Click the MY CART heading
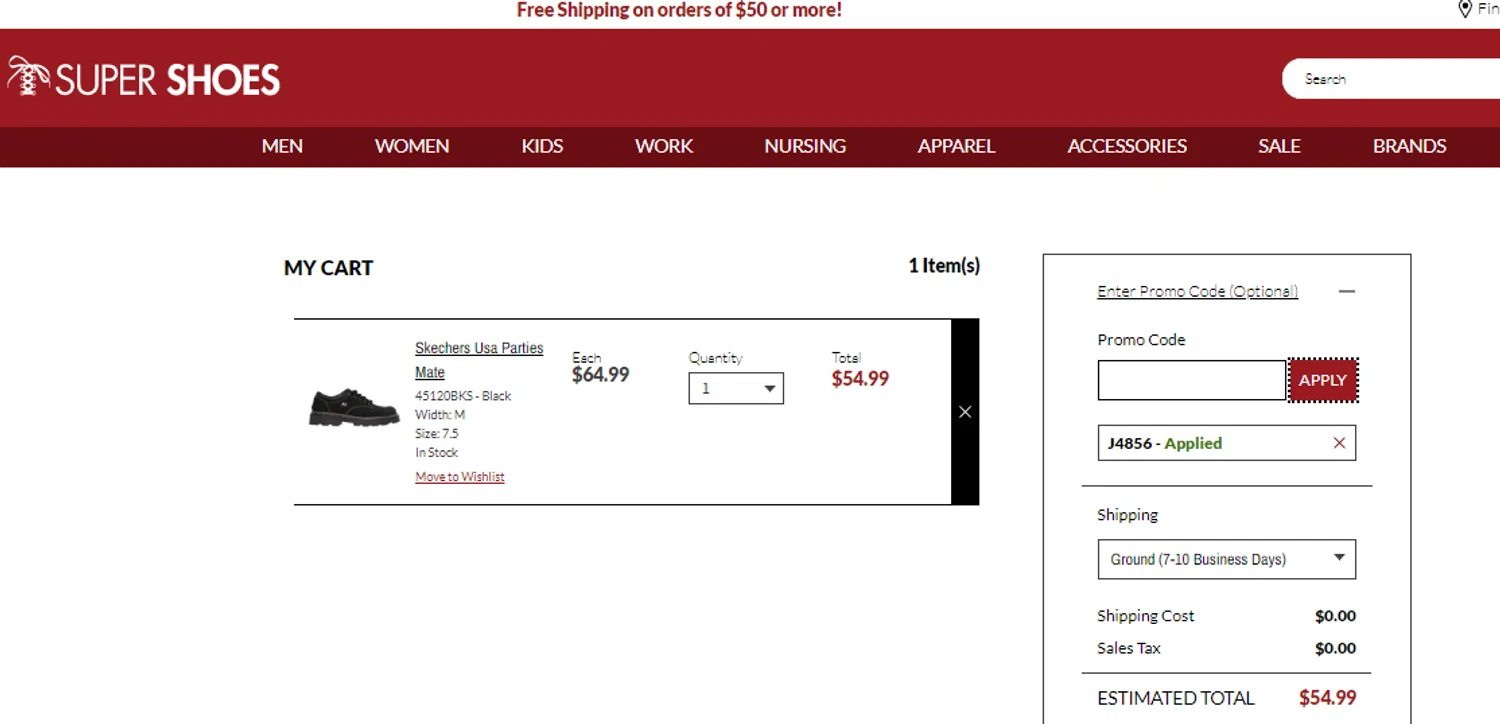 coord(328,268)
